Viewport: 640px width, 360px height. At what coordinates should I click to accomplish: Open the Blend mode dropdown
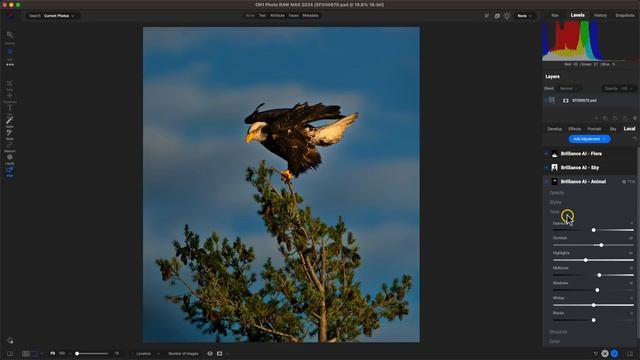(569, 89)
